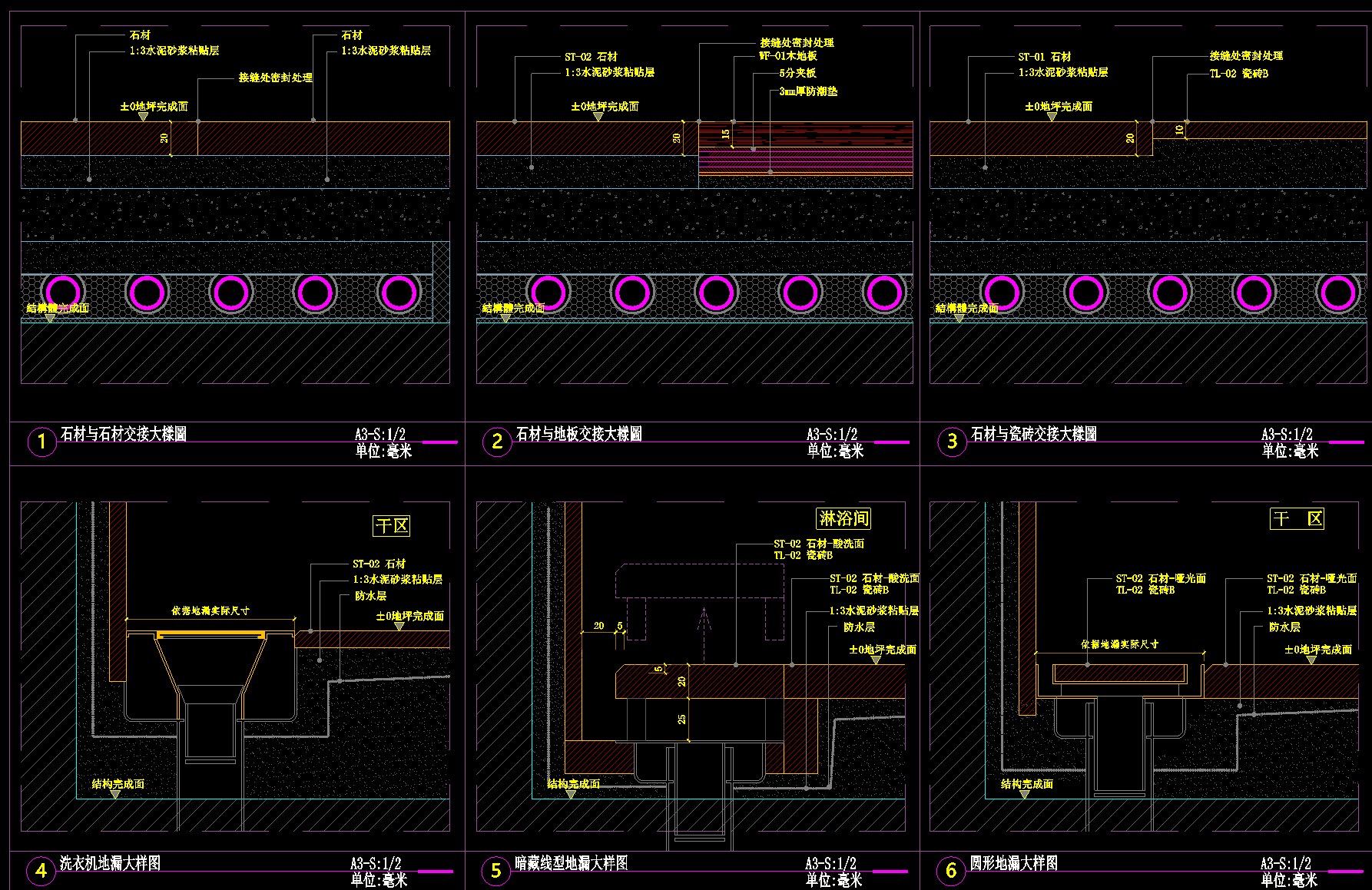Click the numbered circle marker for detail 1
This screenshot has width=1372, height=890.
pos(41,442)
